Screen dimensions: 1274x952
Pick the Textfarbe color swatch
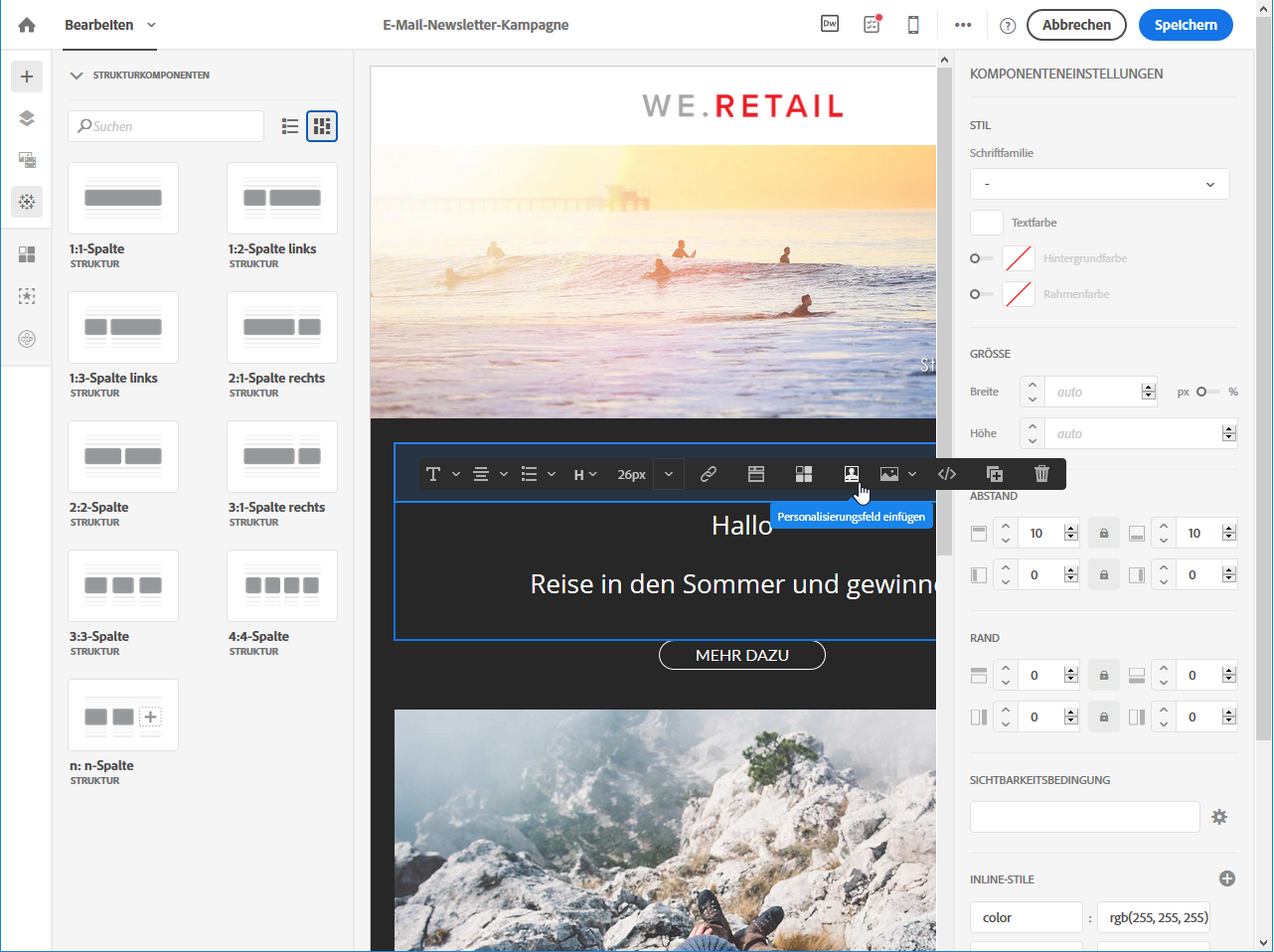click(987, 223)
